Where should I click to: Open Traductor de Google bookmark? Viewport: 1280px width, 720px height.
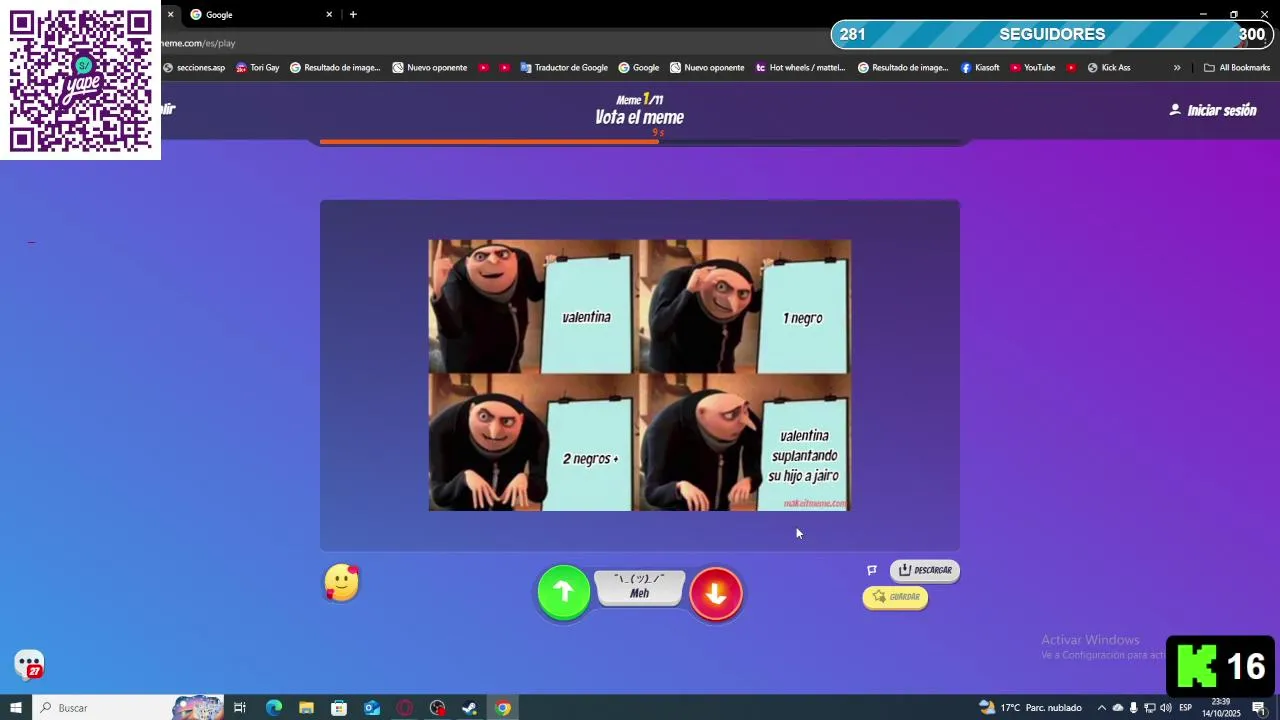564,68
